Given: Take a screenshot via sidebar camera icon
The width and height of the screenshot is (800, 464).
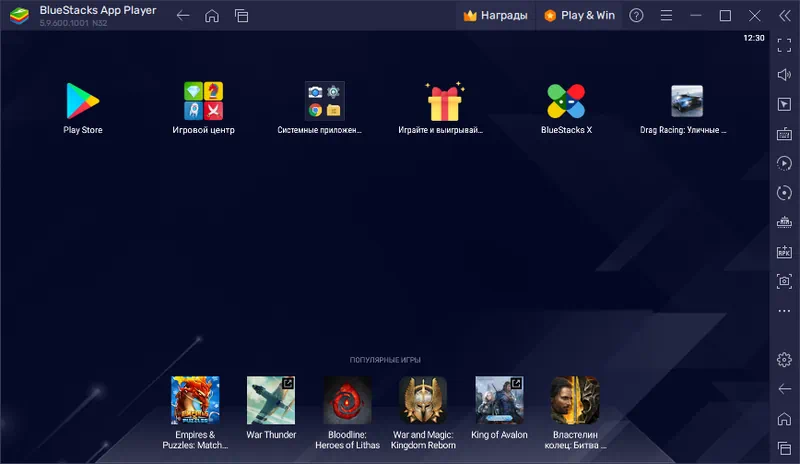Looking at the screenshot, I should 784,281.
